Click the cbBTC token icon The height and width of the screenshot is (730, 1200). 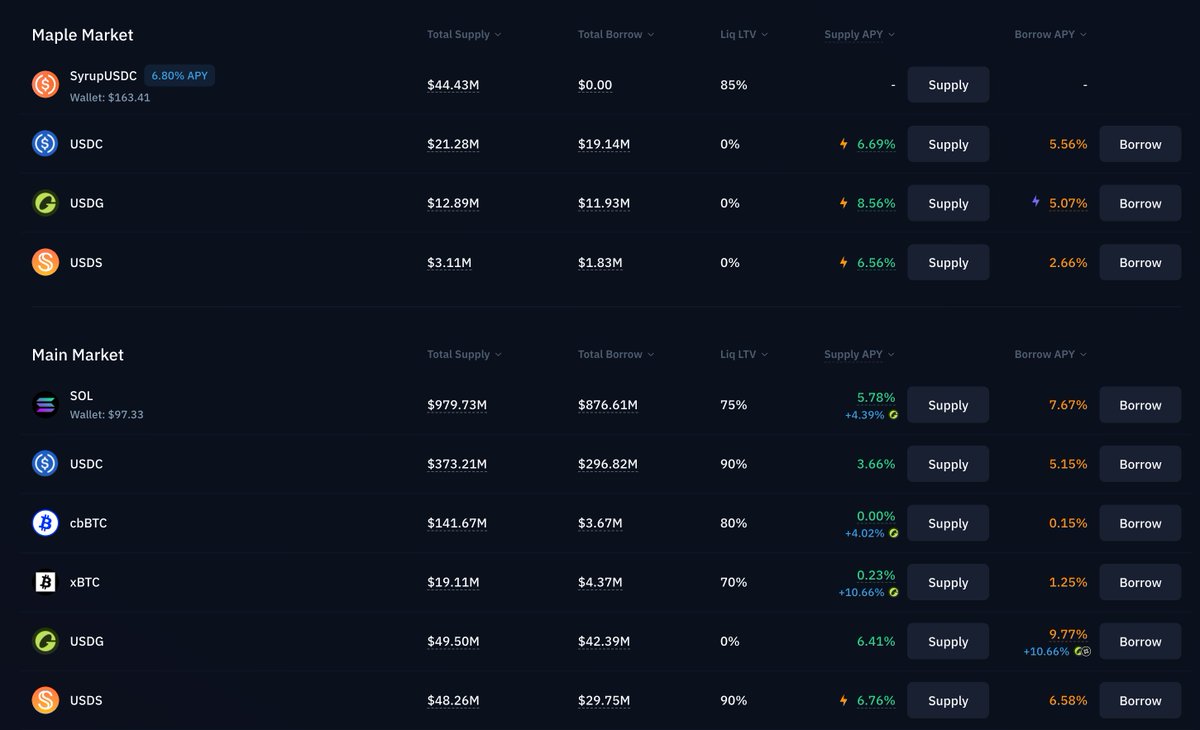(45, 523)
